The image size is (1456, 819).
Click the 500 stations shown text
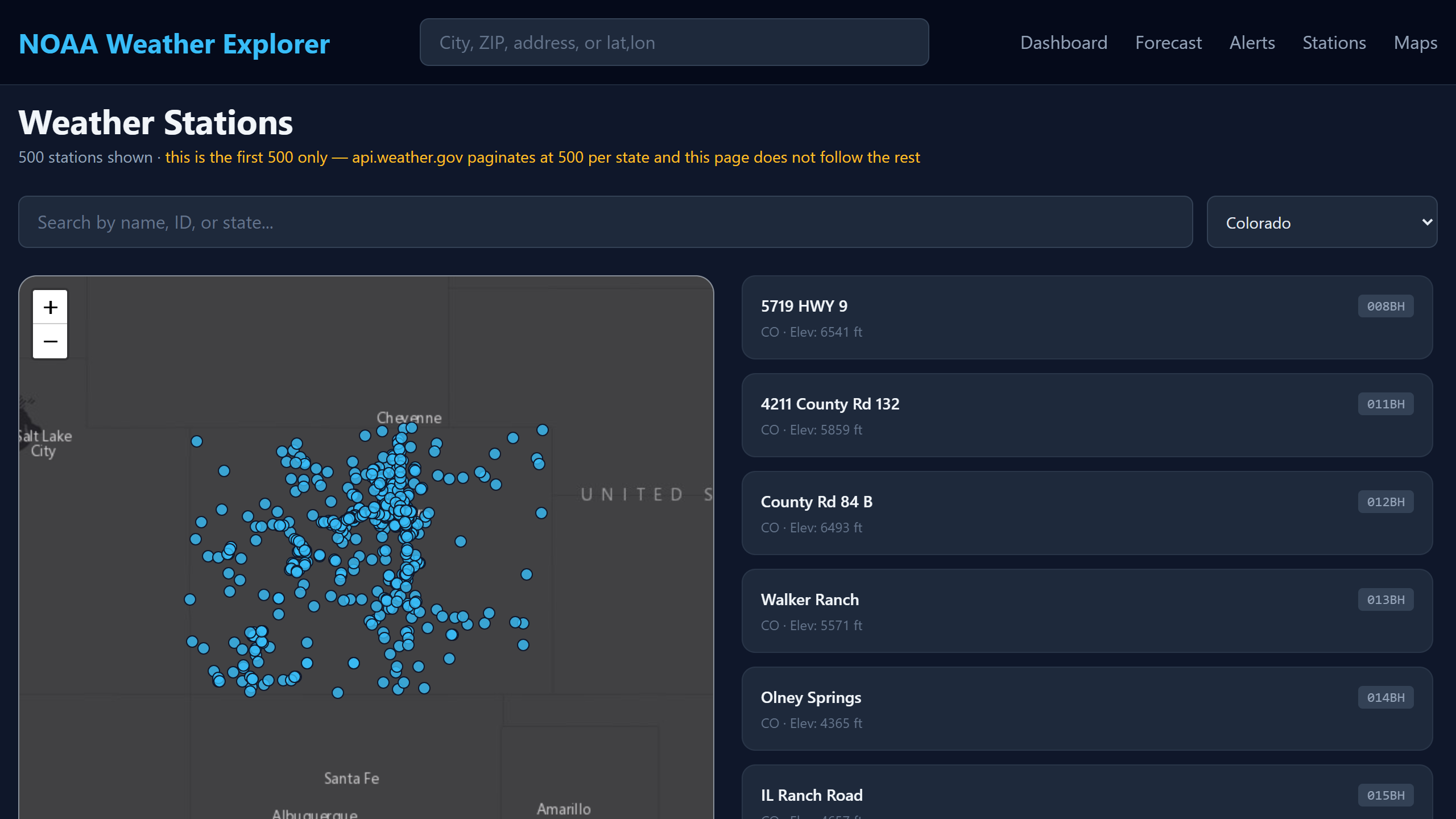[85, 157]
